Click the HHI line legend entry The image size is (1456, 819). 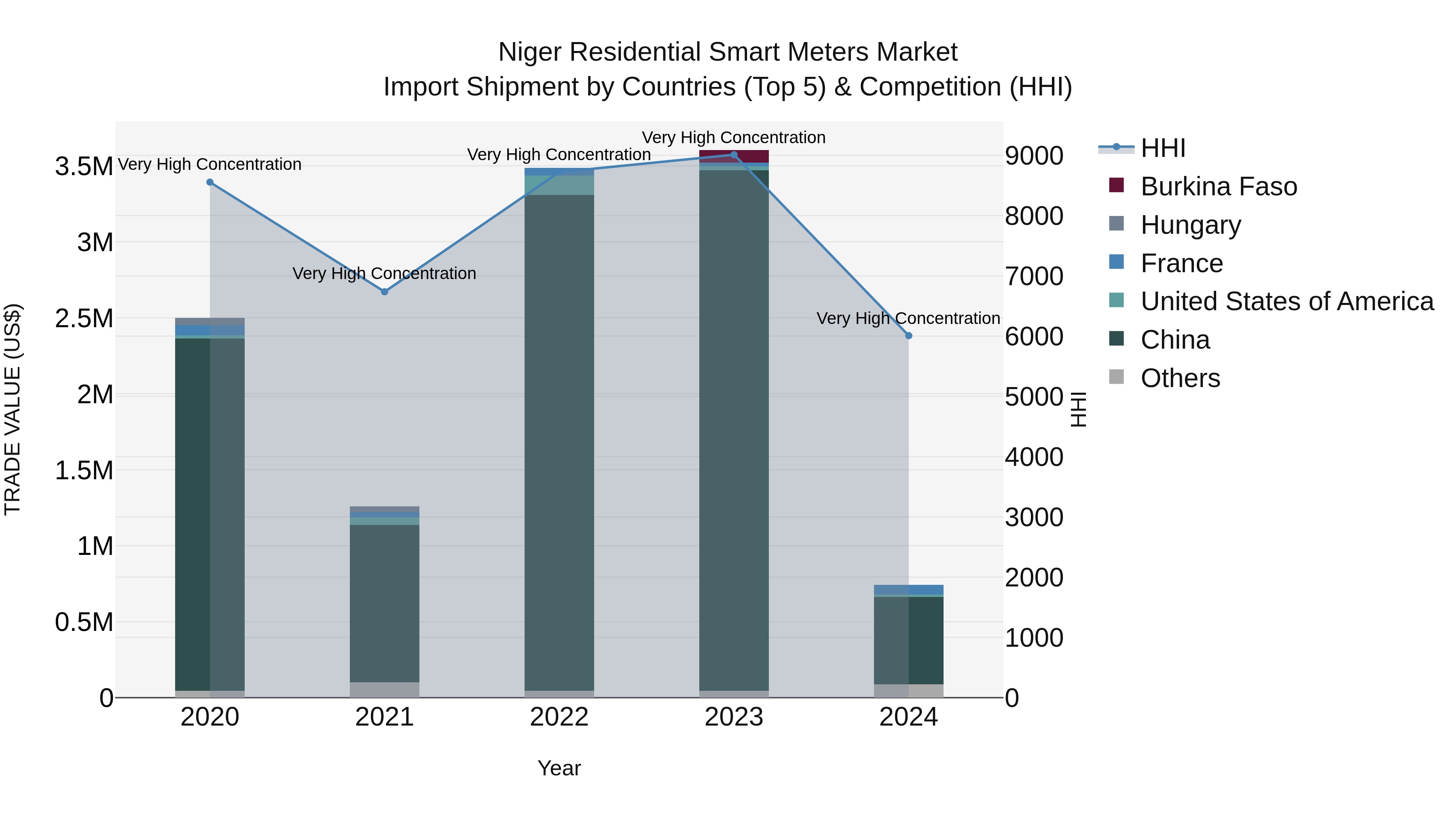(1142, 148)
